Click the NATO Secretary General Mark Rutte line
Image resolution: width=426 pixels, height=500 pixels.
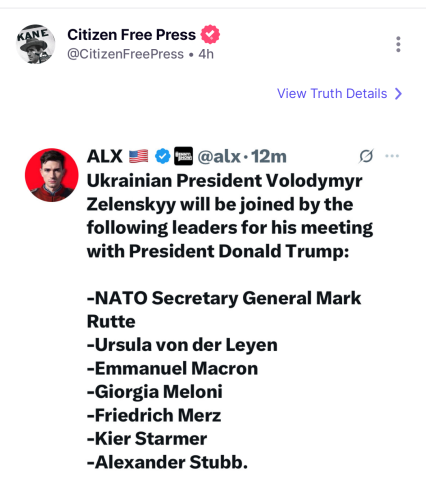pos(224,310)
